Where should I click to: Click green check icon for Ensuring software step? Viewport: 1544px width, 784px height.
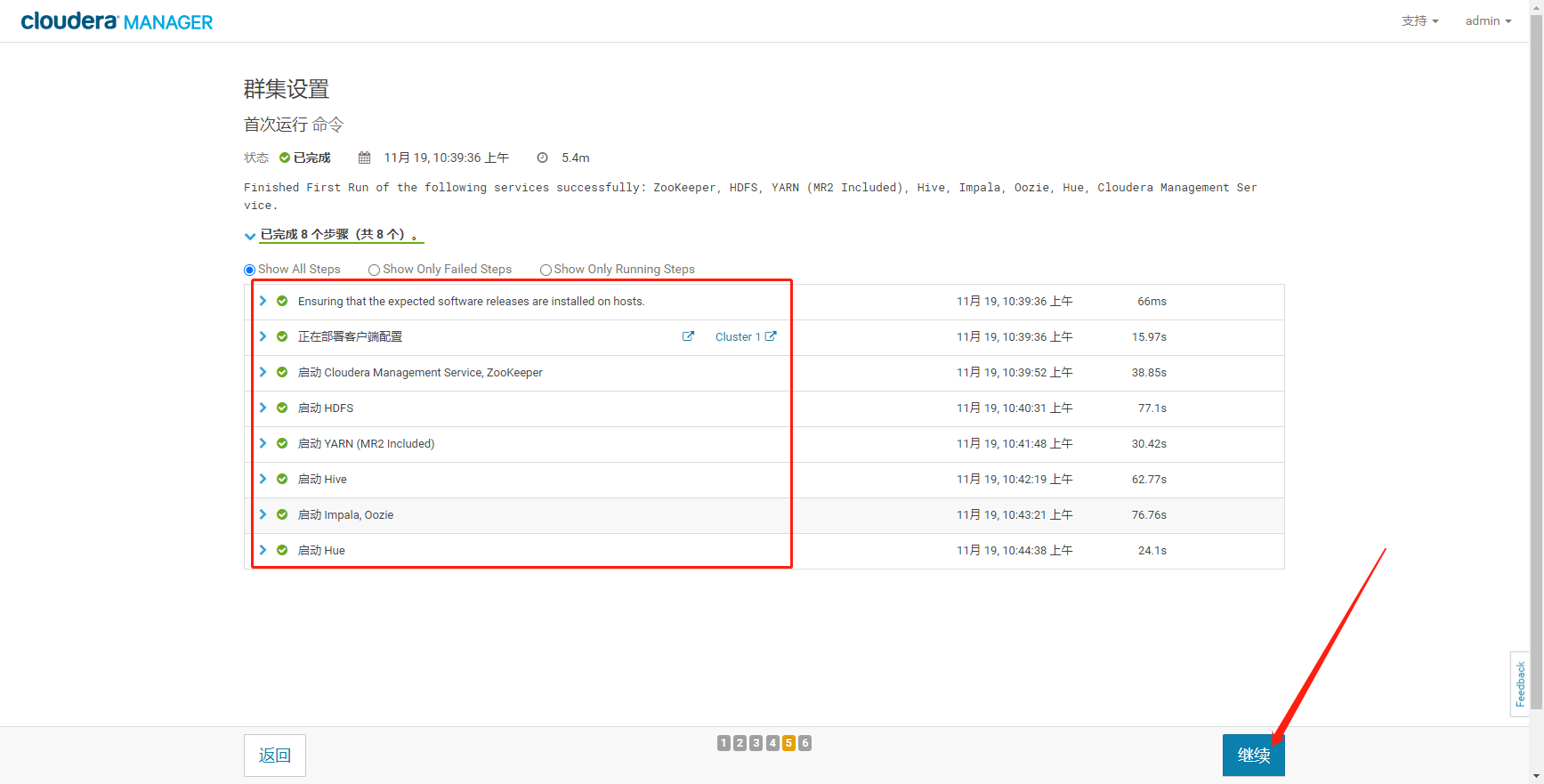click(x=282, y=301)
